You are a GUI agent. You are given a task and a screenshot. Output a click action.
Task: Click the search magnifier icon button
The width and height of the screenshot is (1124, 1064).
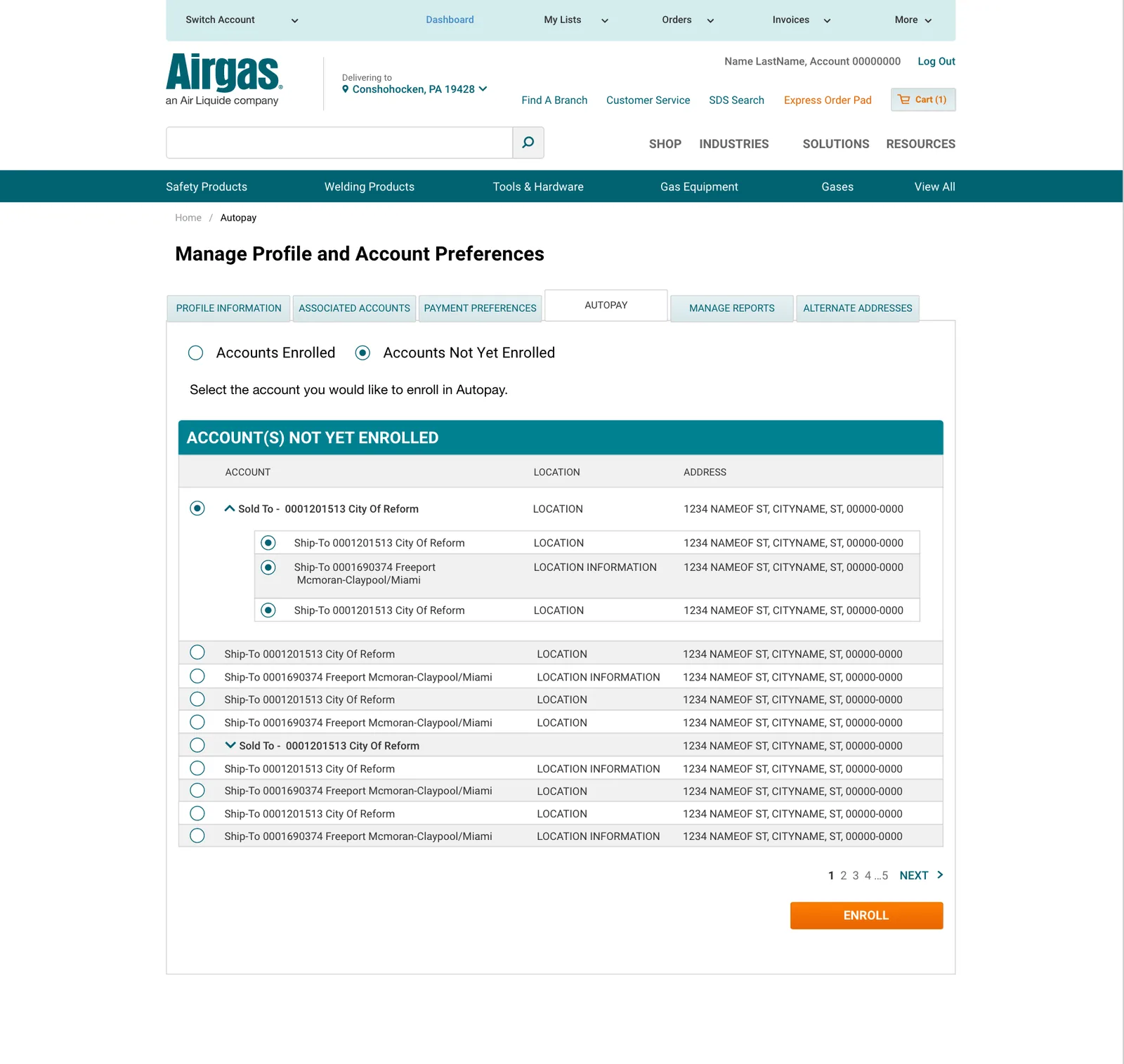click(528, 143)
